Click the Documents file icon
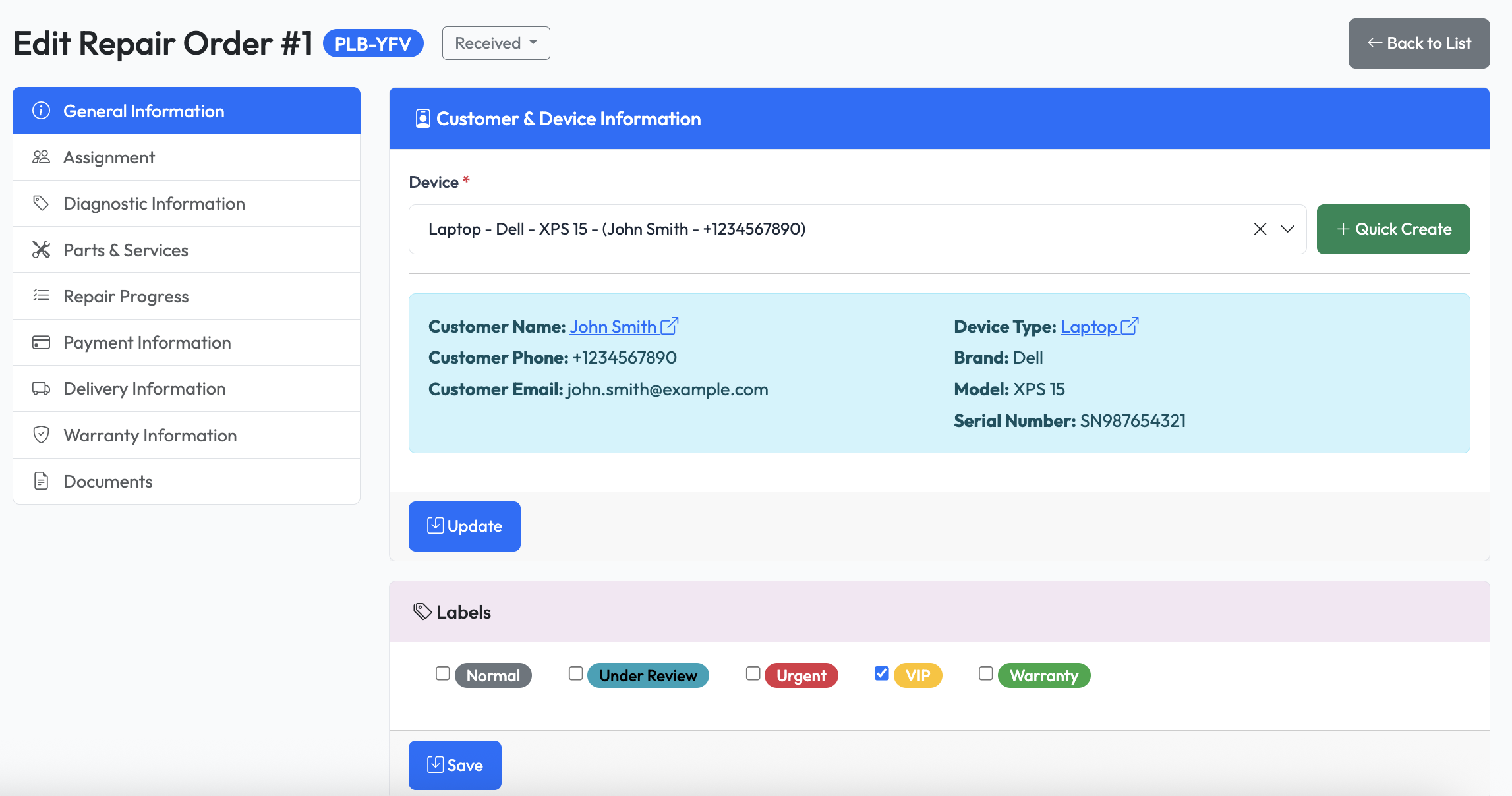This screenshot has width=1512, height=796. [x=41, y=481]
